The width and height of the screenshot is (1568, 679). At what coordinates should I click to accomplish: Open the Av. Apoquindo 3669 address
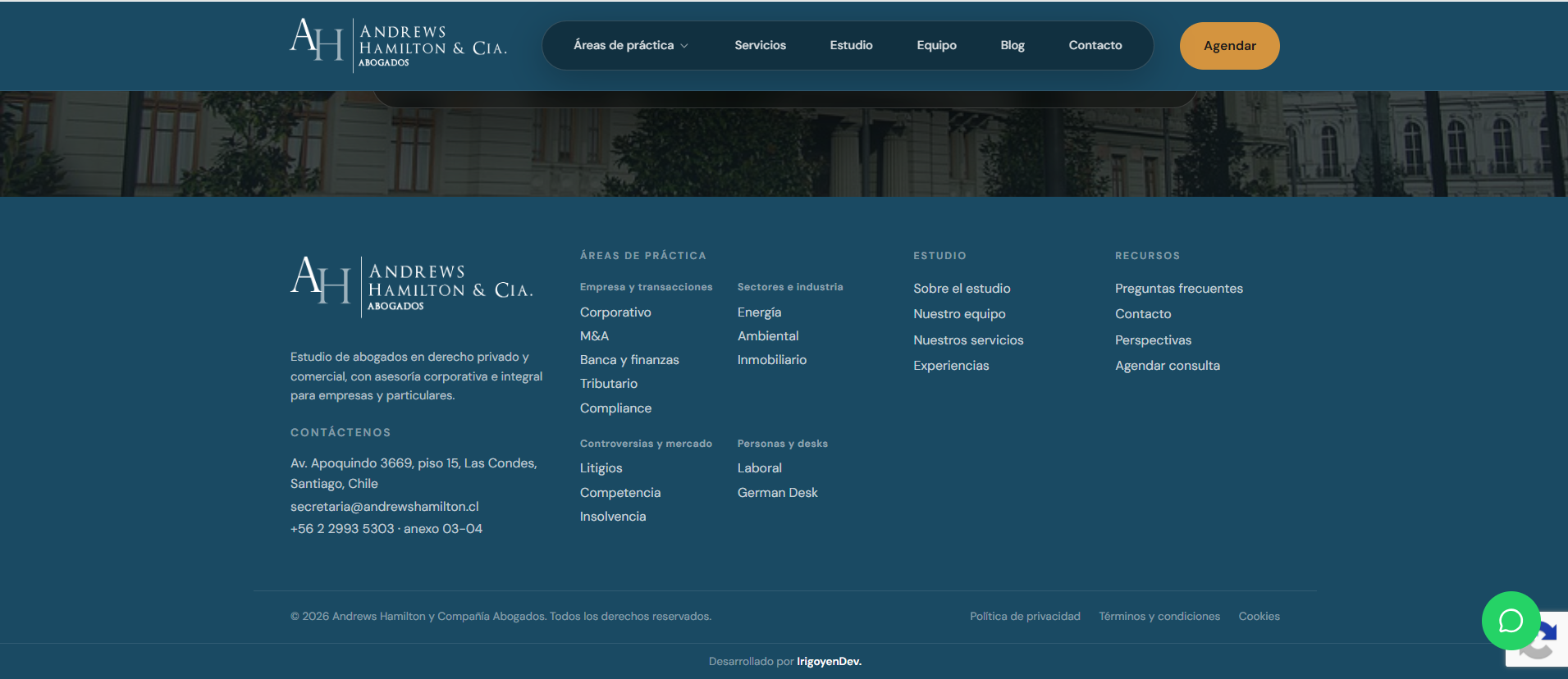pos(414,473)
